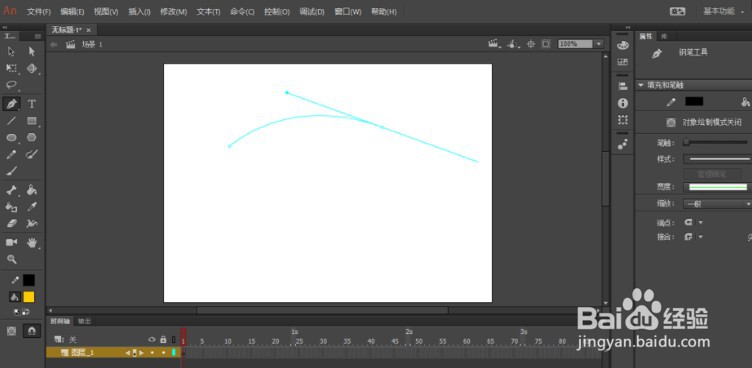This screenshot has height=368, width=752.
Task: Toggle Clip content outside the stage
Action: [x=546, y=44]
